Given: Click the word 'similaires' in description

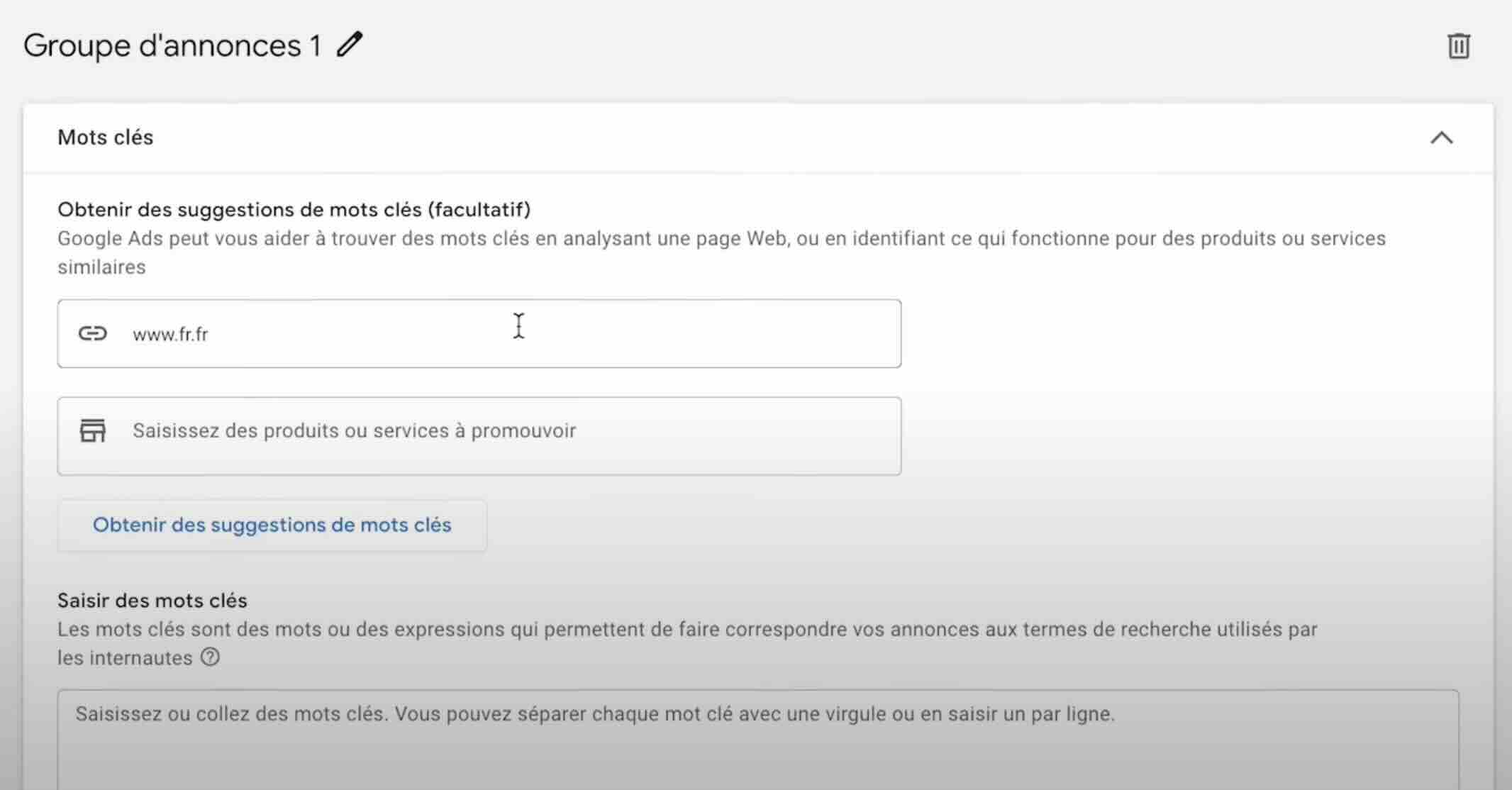Looking at the screenshot, I should click(101, 267).
